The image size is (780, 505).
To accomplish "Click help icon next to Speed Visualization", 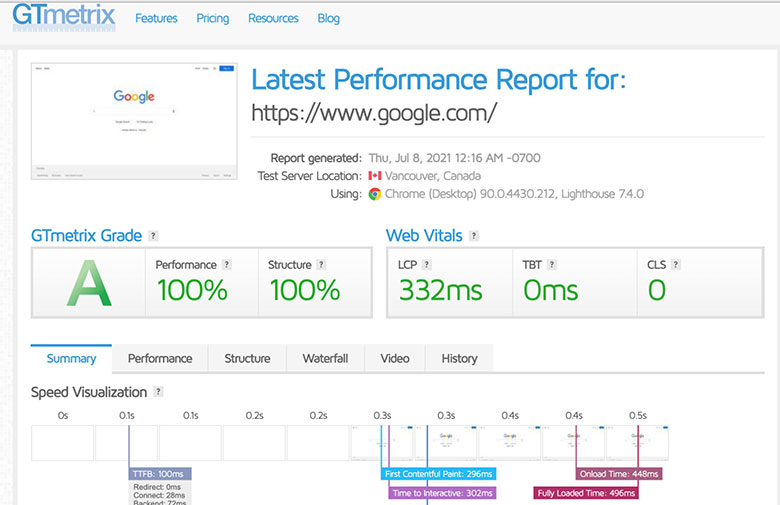I will coord(159,392).
